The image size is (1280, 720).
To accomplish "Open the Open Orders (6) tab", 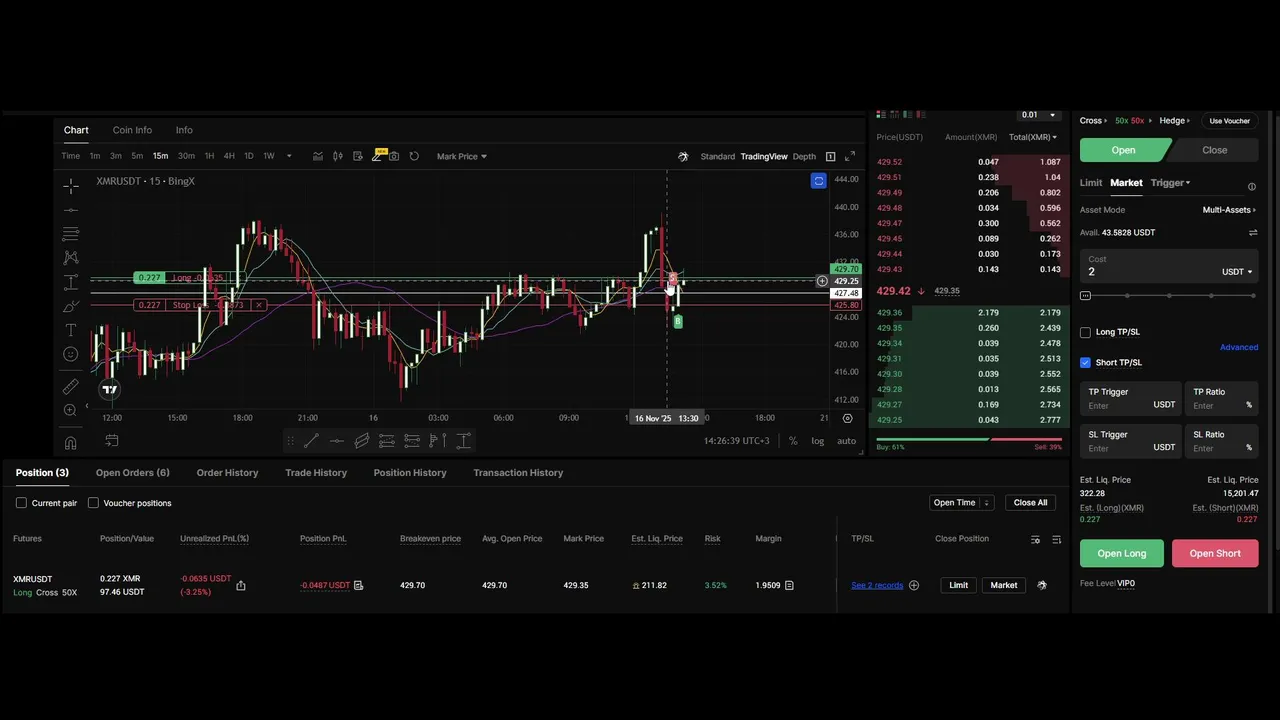I will tap(133, 473).
